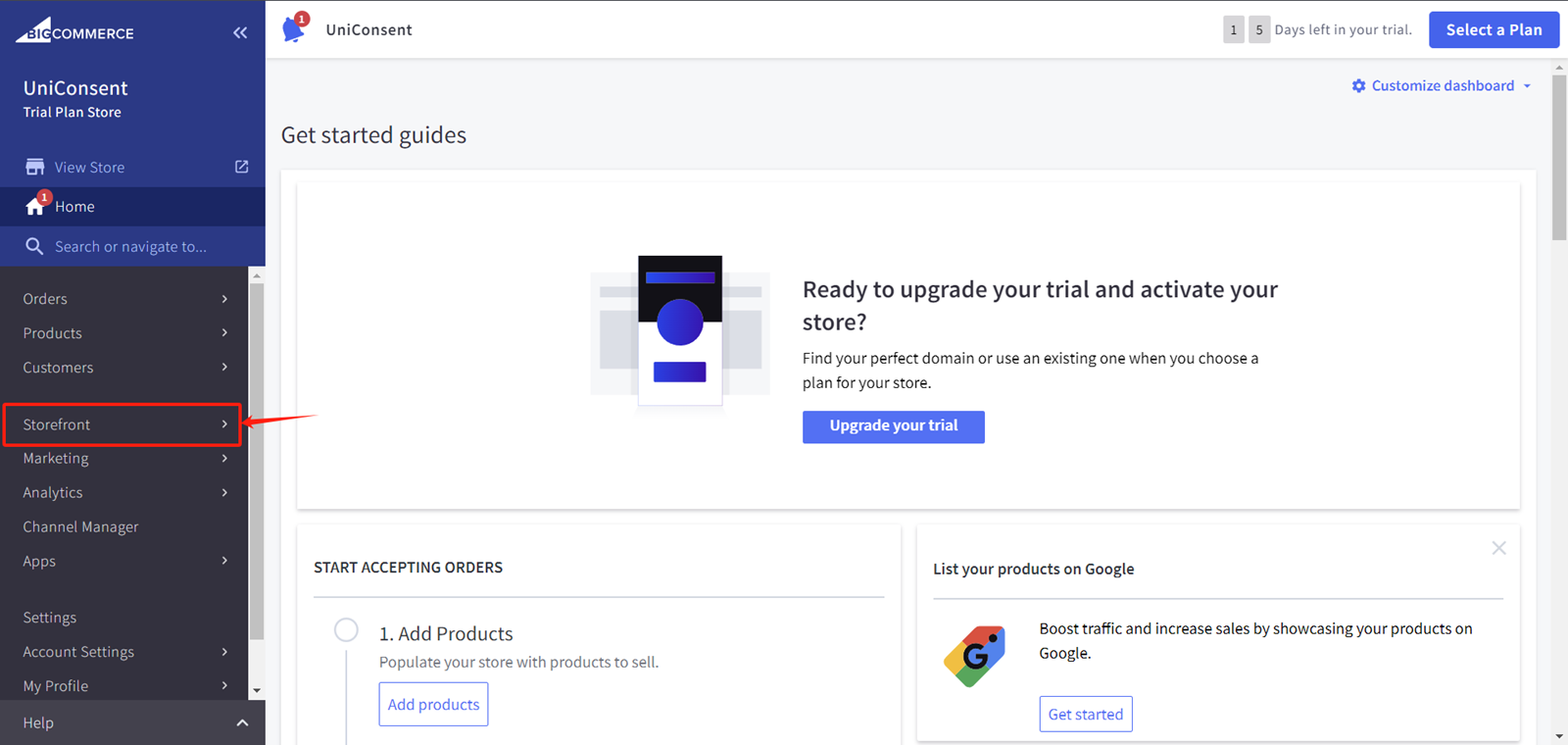Click the 1. Add Products step title
The width and height of the screenshot is (1568, 745).
click(446, 633)
